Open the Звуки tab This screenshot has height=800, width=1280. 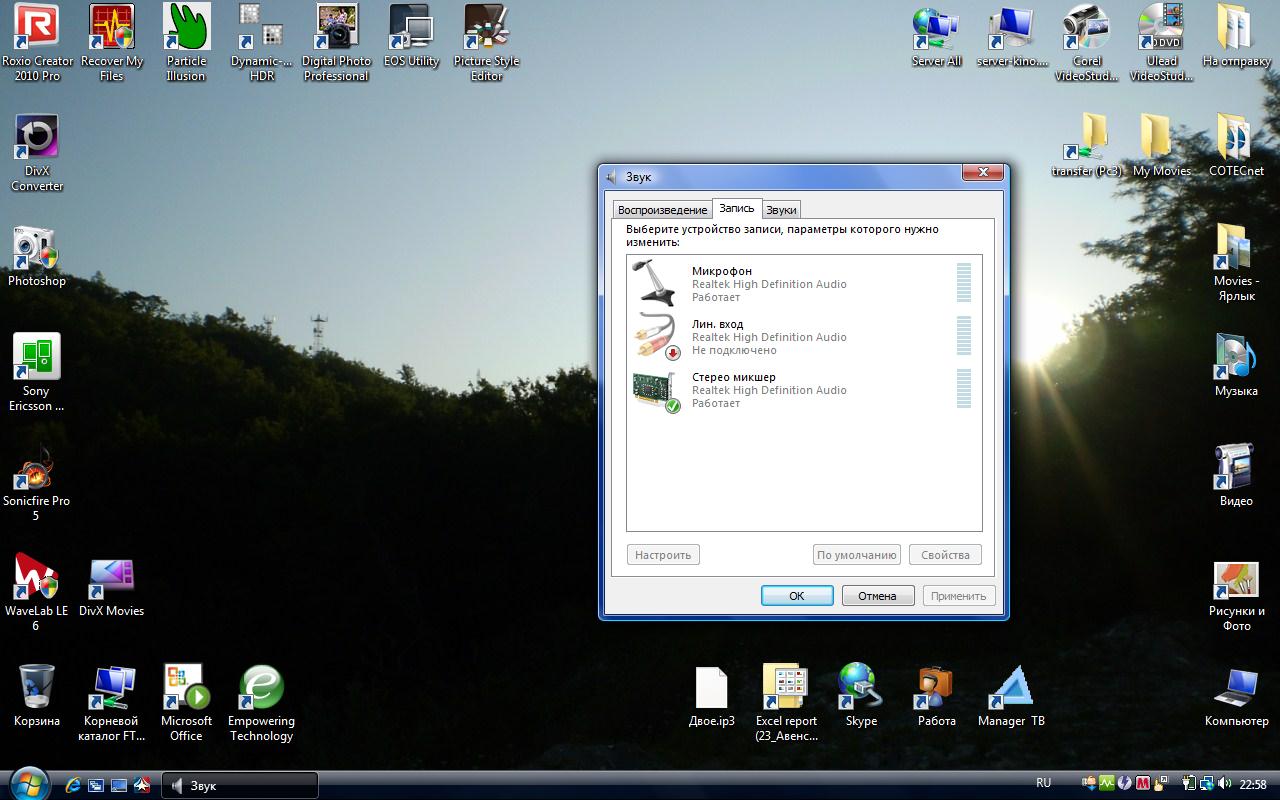(x=781, y=210)
